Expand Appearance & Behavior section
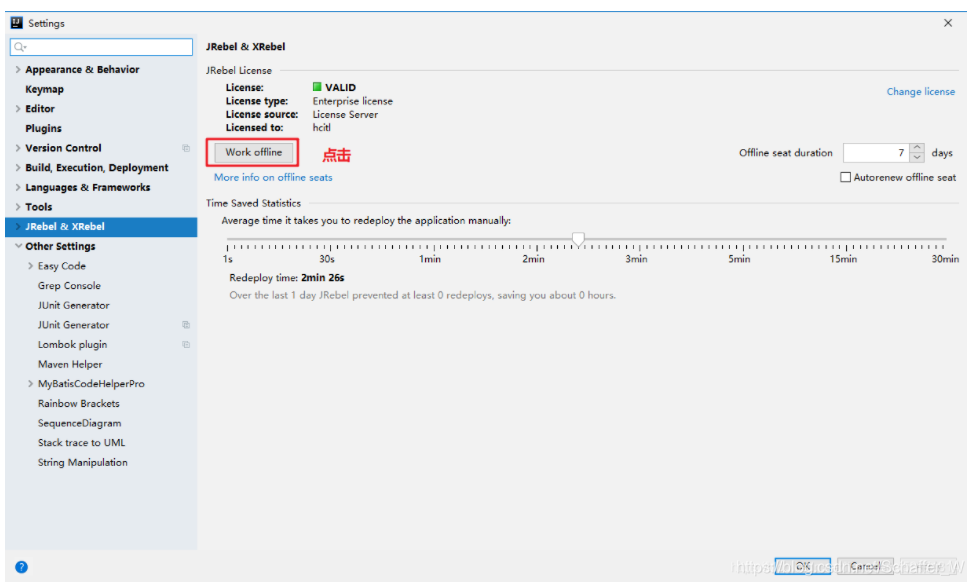The image size is (974, 586). click(x=18, y=70)
